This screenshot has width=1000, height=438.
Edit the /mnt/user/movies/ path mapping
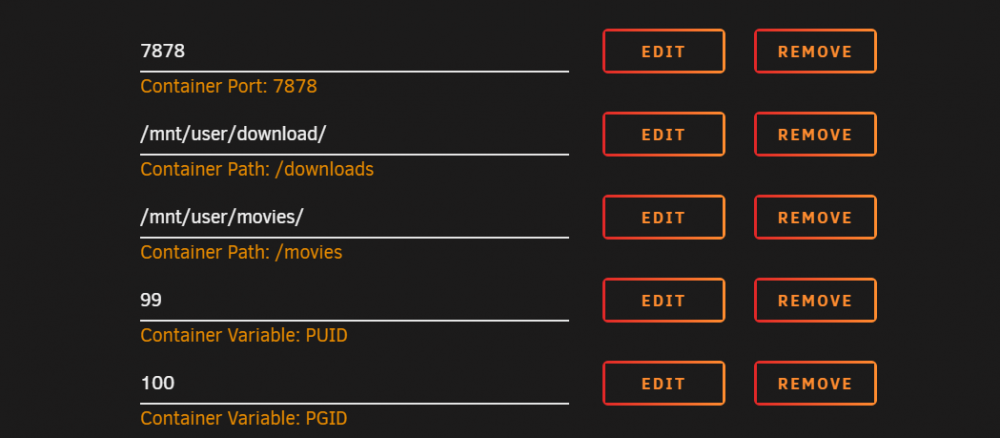tap(663, 217)
